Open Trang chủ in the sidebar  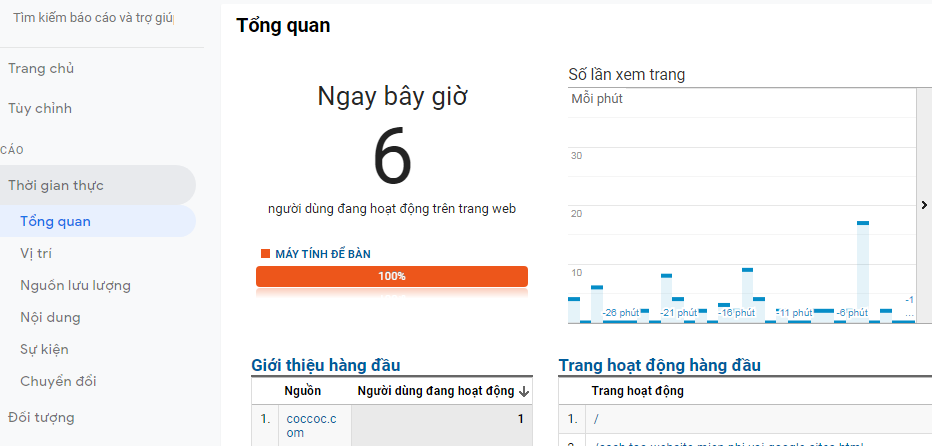(x=41, y=68)
